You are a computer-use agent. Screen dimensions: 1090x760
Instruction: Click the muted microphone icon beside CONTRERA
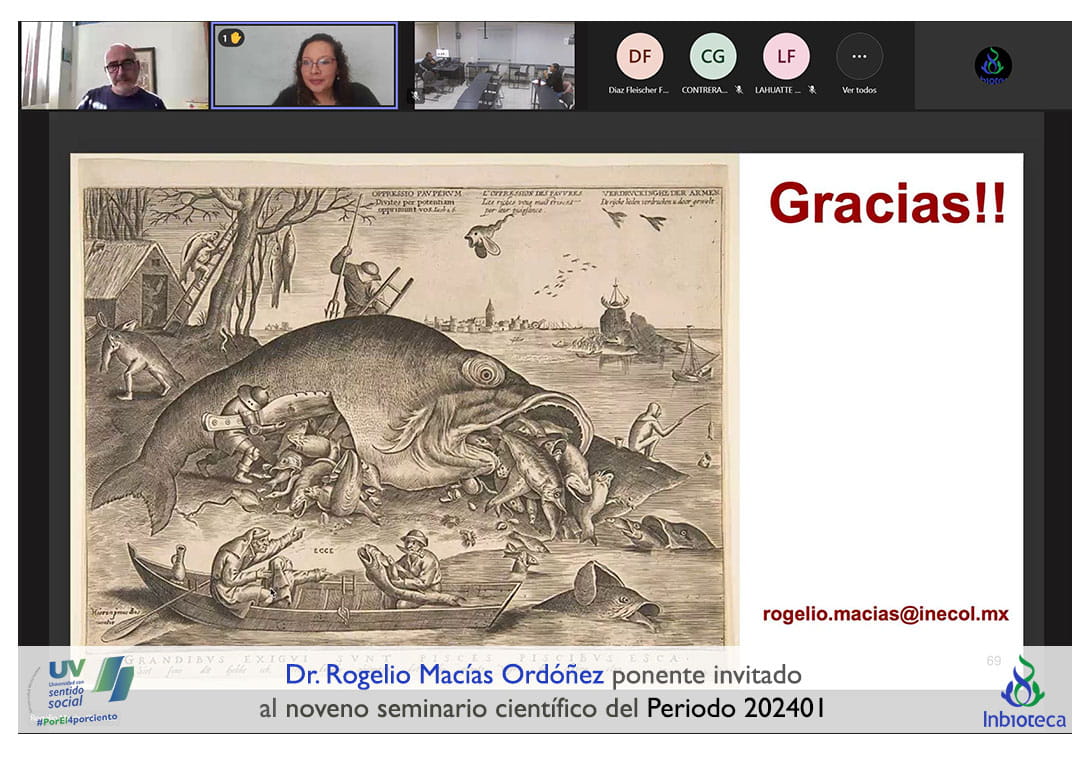coord(739,90)
